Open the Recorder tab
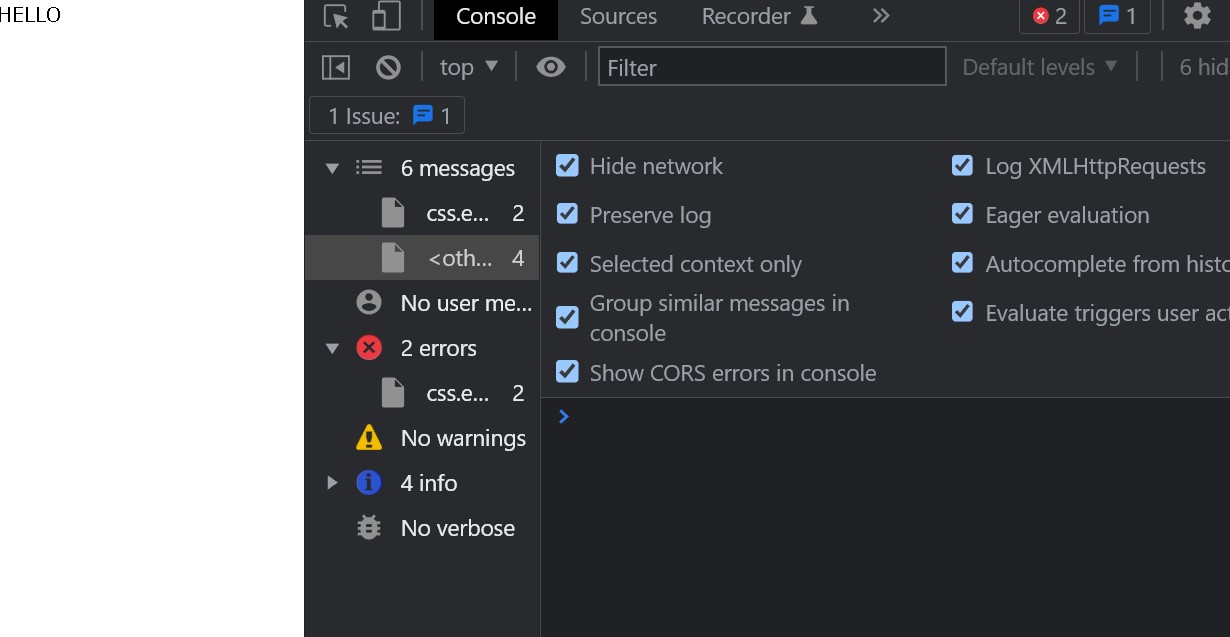Viewport: 1230px width, 637px height. pyautogui.click(x=759, y=17)
